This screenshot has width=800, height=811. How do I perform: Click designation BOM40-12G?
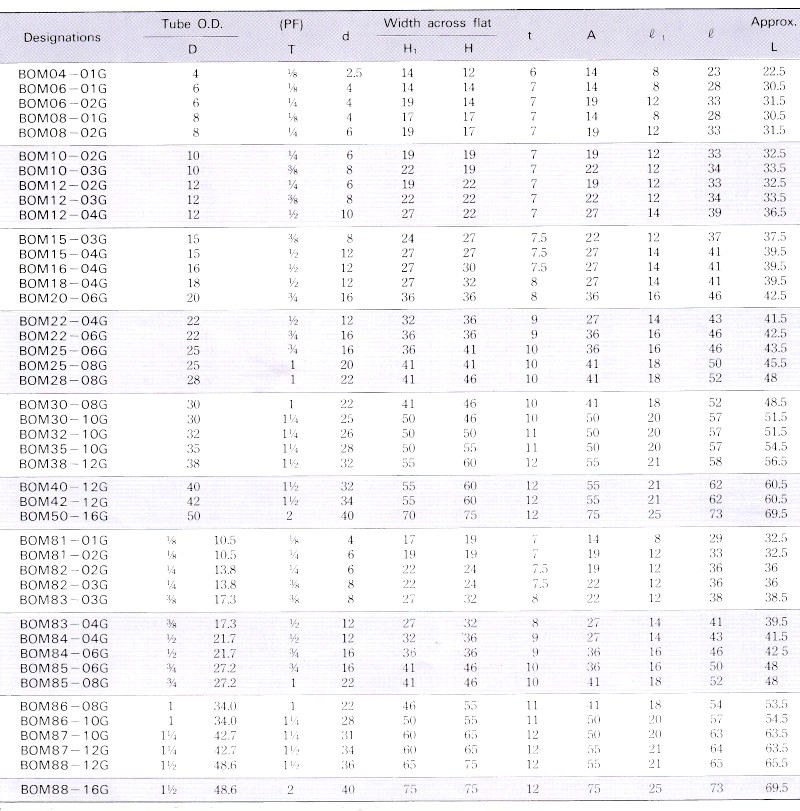pos(64,487)
